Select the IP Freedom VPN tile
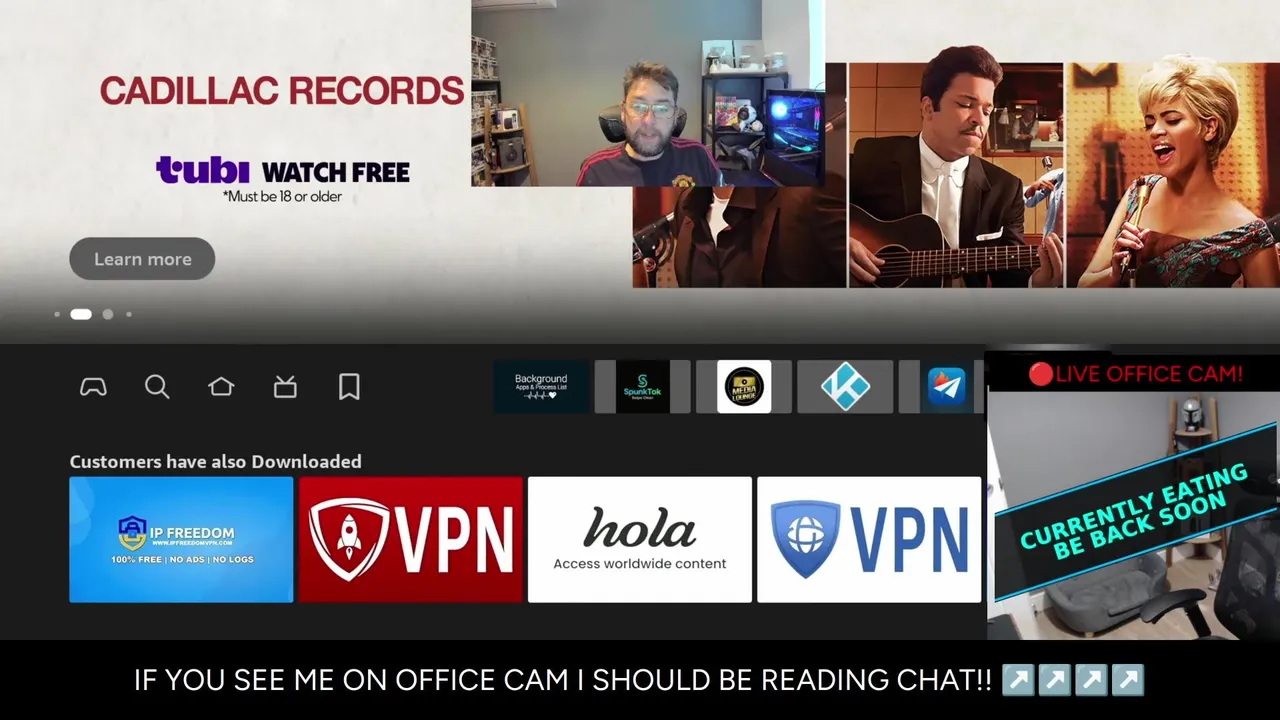1280x720 pixels. [x=181, y=540]
